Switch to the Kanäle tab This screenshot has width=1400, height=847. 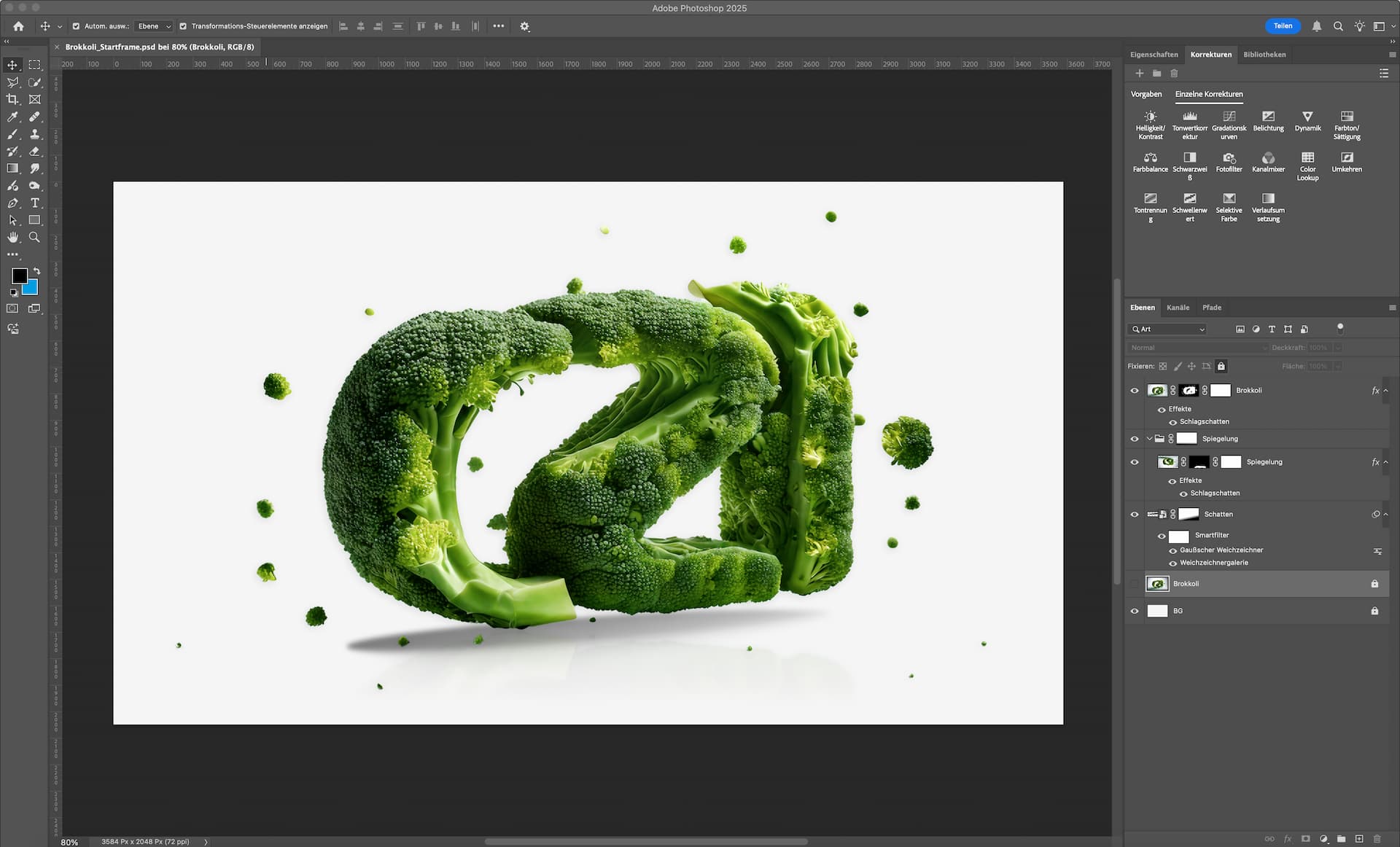pyautogui.click(x=1178, y=308)
